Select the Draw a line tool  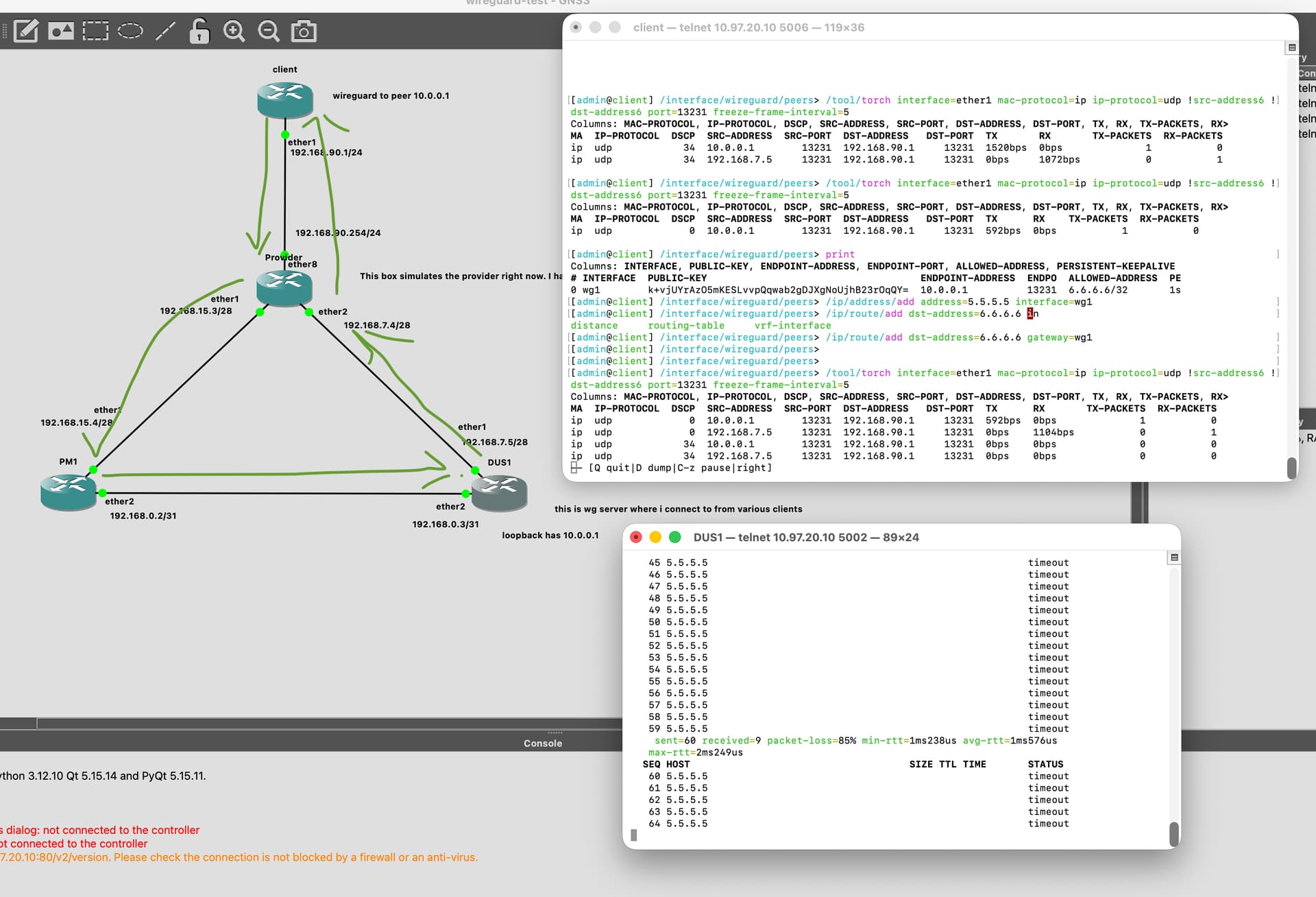pyautogui.click(x=165, y=31)
